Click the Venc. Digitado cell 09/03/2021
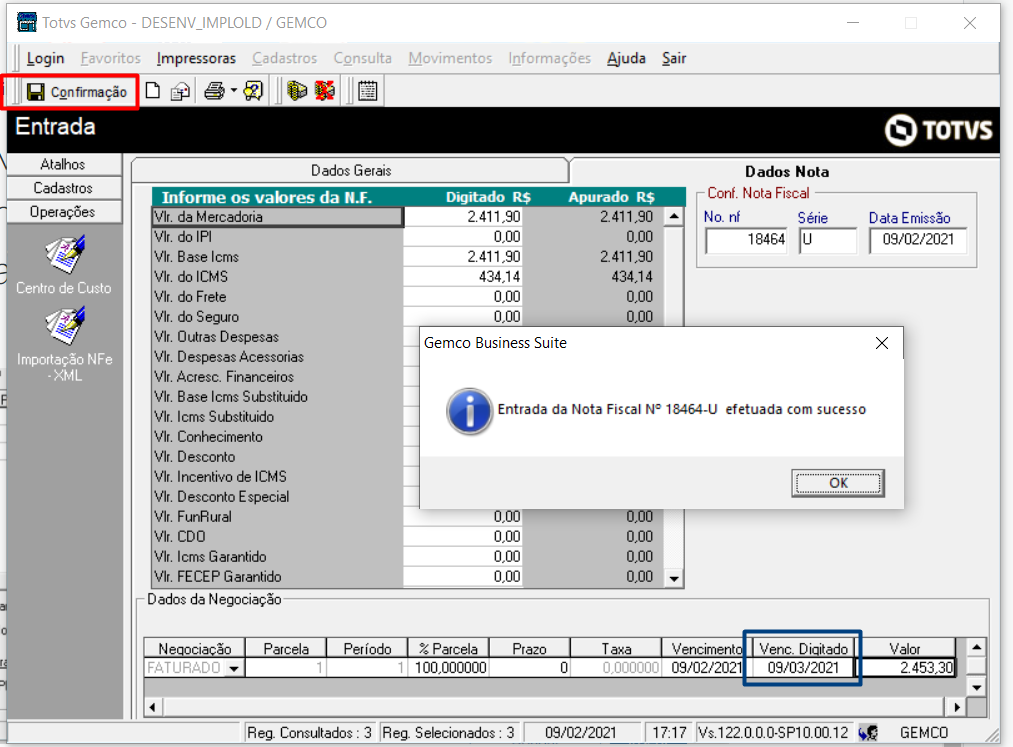Viewport: 1013px width, 747px height. click(x=802, y=668)
